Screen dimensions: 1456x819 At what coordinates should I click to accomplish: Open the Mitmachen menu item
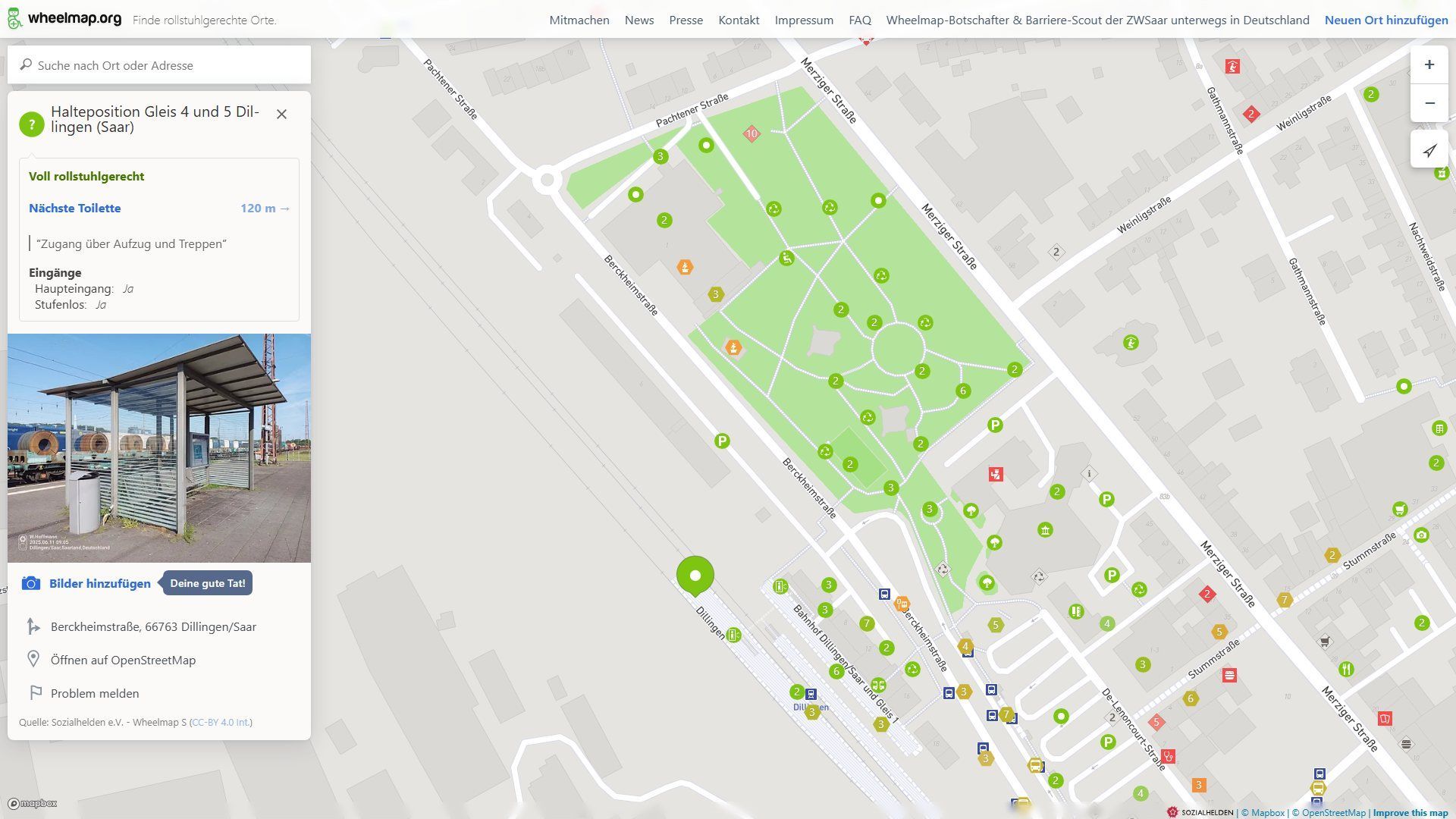coord(579,20)
